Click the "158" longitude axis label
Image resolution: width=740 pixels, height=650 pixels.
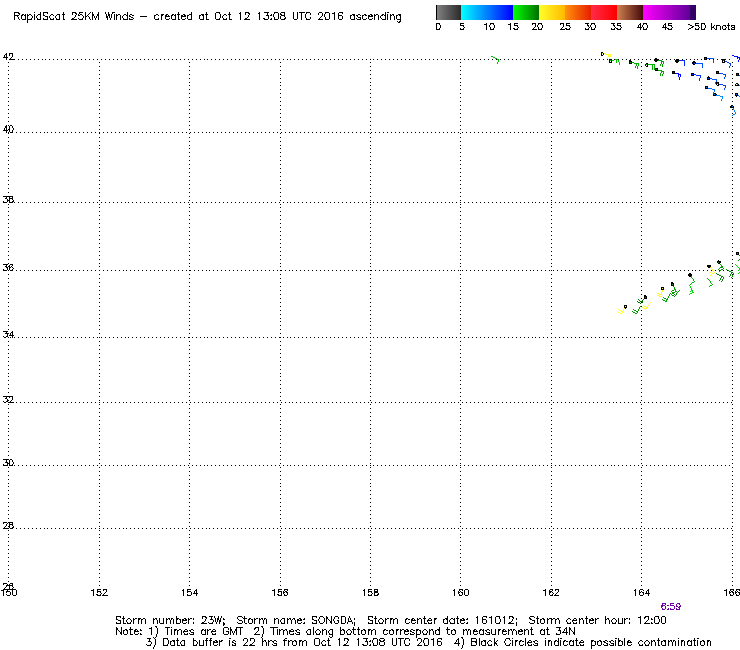370,592
